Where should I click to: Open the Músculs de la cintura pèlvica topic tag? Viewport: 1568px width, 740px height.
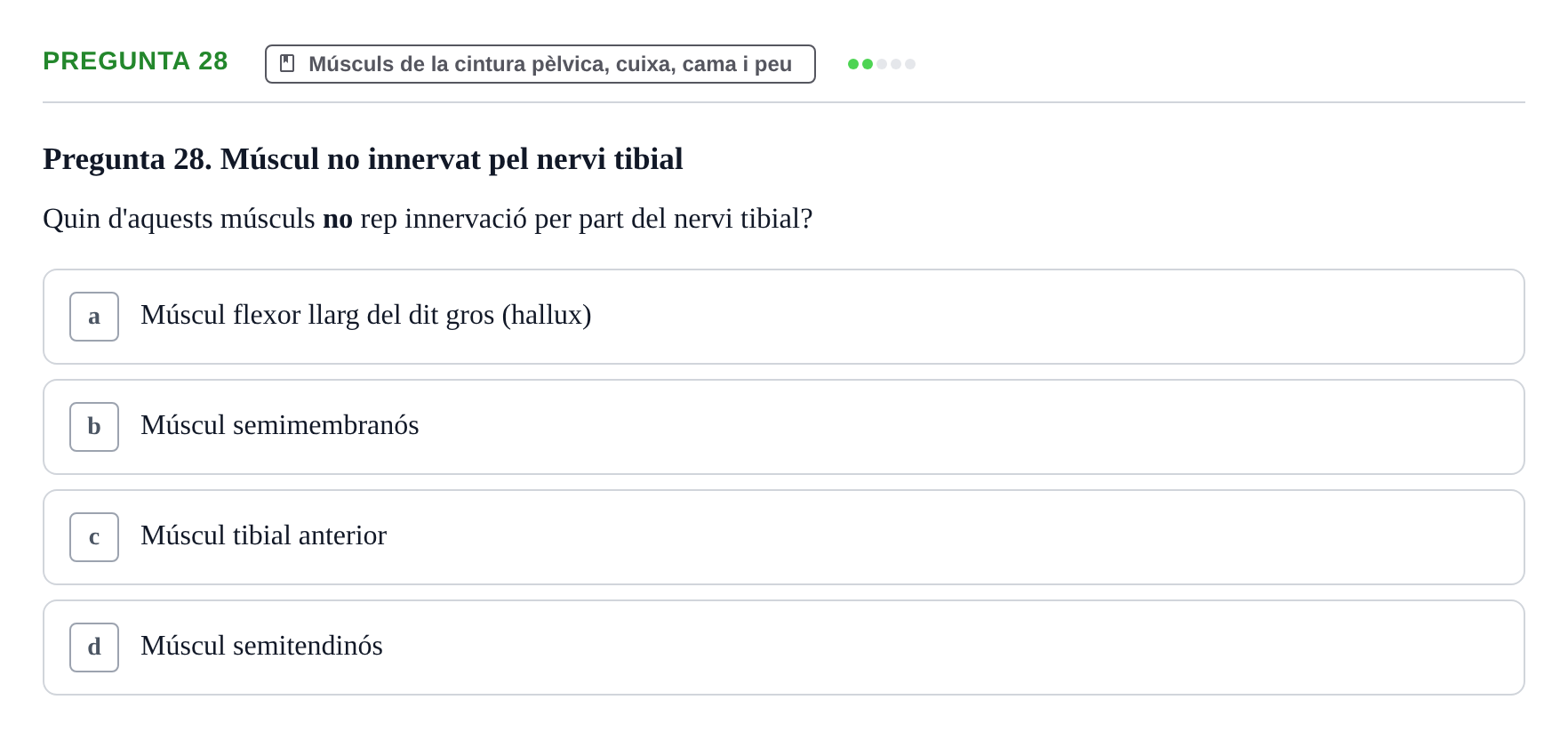point(540,64)
